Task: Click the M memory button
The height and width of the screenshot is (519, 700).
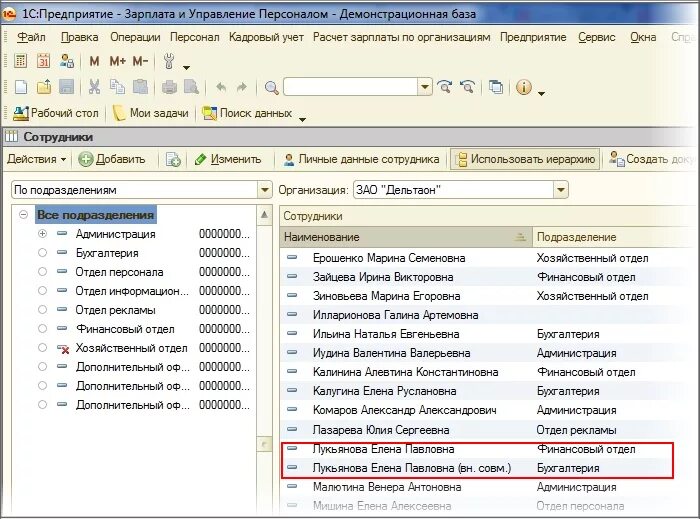Action: [94, 61]
